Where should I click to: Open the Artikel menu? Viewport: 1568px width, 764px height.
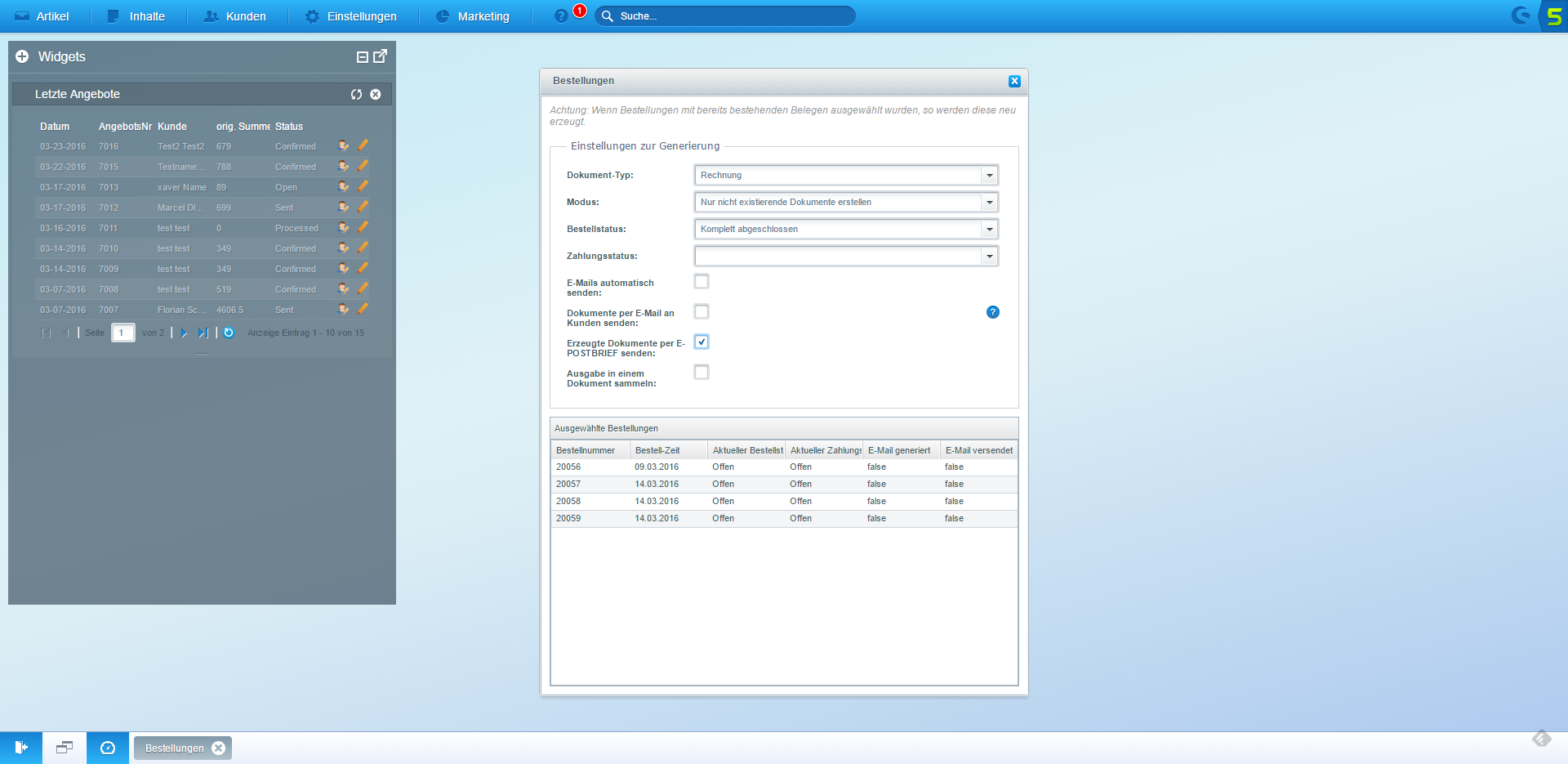pos(42,16)
